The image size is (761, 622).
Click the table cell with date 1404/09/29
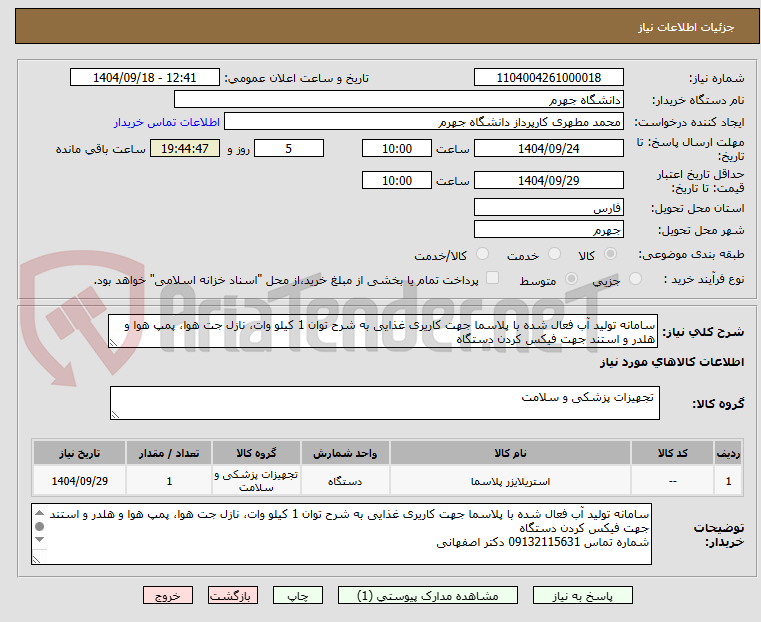pyautogui.click(x=80, y=481)
